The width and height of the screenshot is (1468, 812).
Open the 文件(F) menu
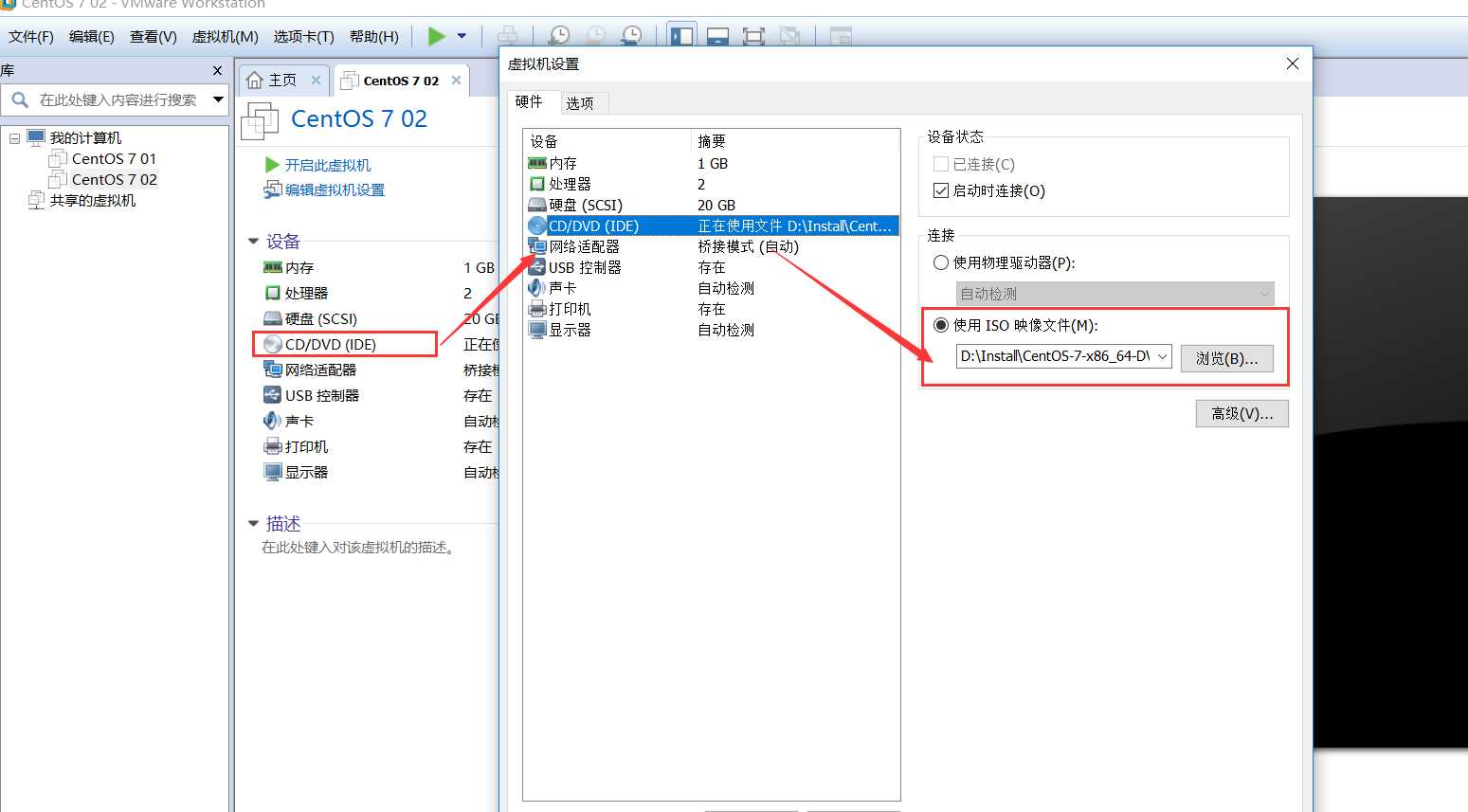(x=31, y=37)
